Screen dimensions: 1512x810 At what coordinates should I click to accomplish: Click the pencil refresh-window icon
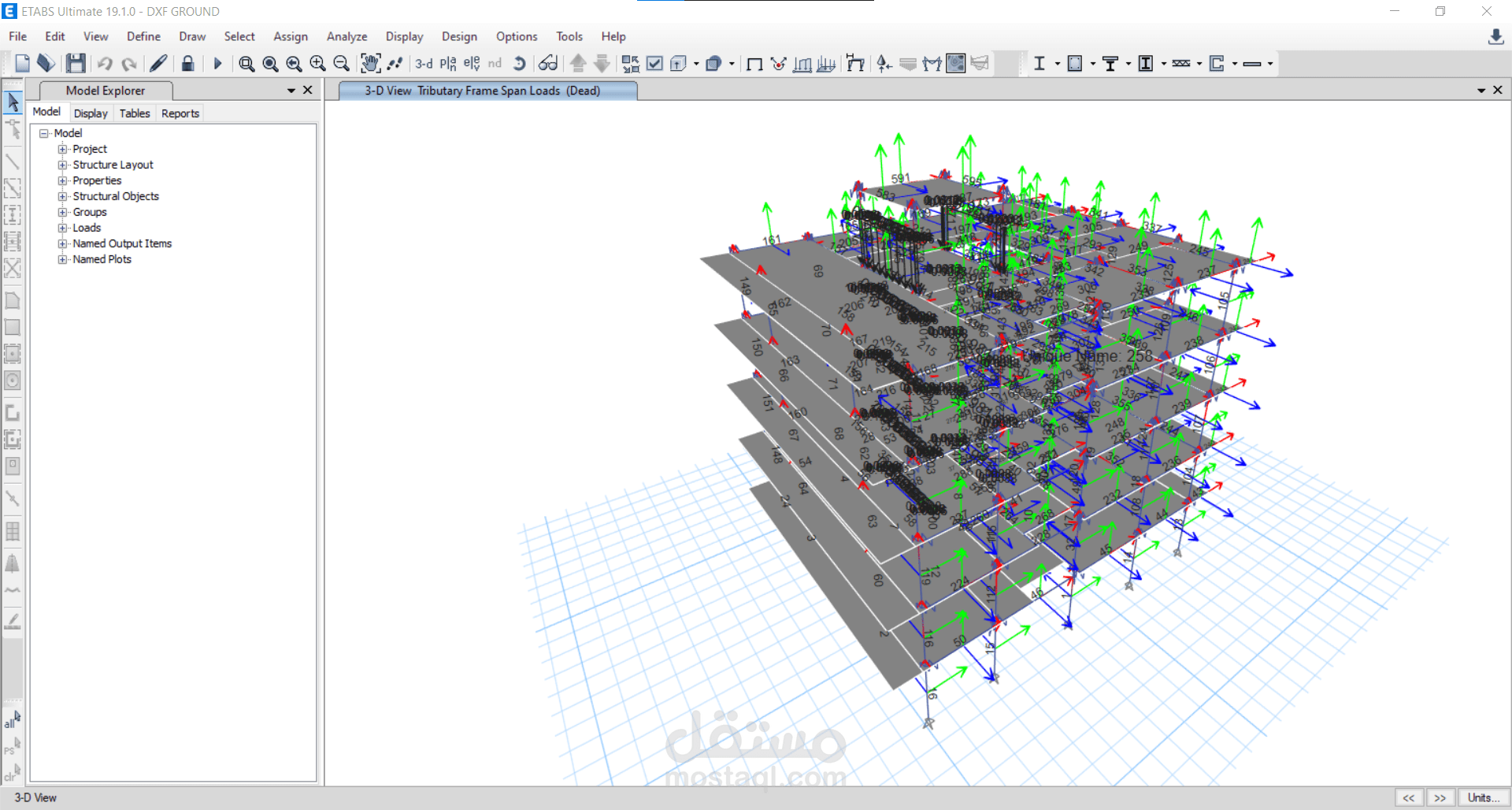pos(158,64)
